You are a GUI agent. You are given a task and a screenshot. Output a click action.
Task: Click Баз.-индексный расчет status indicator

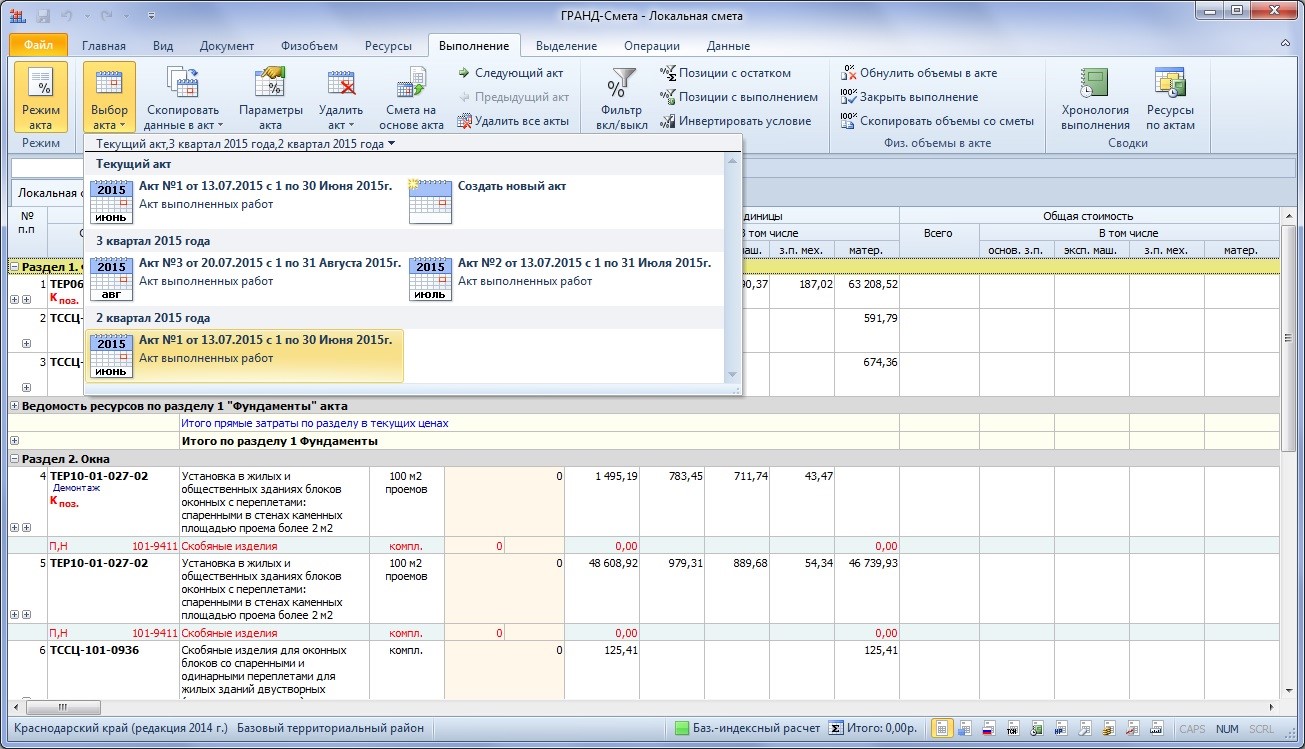(747, 728)
